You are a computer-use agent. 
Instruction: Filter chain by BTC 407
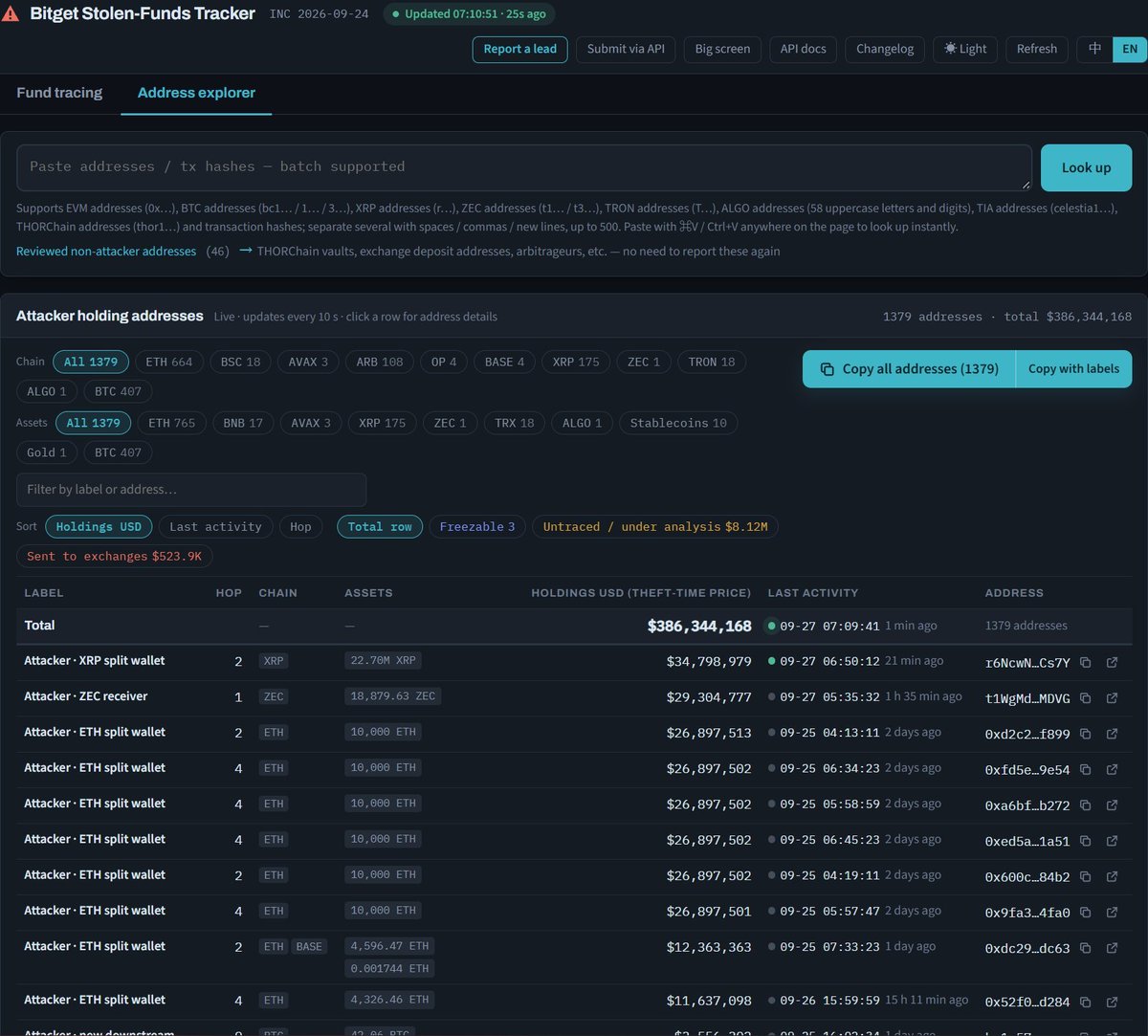click(118, 391)
